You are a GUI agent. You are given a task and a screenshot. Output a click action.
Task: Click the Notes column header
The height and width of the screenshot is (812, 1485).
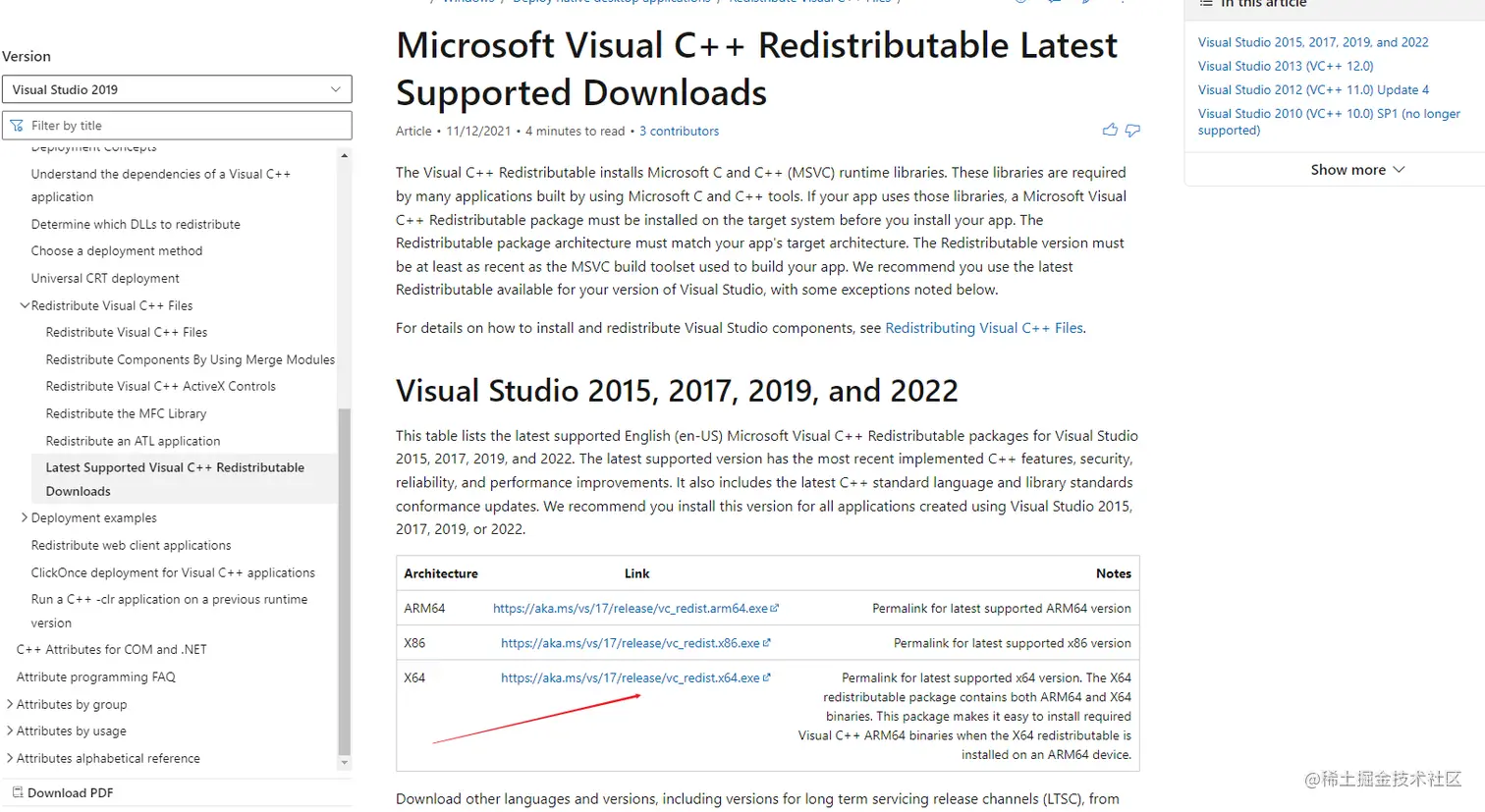[x=1114, y=573]
